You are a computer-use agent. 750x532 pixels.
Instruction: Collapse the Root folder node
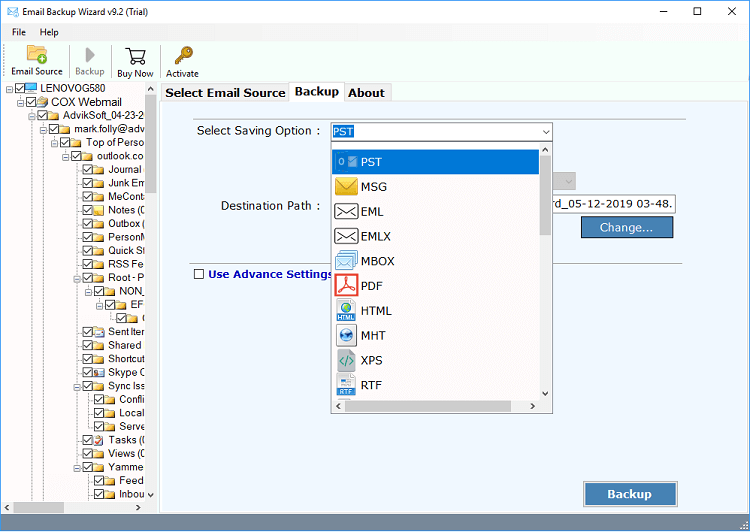tap(77, 278)
